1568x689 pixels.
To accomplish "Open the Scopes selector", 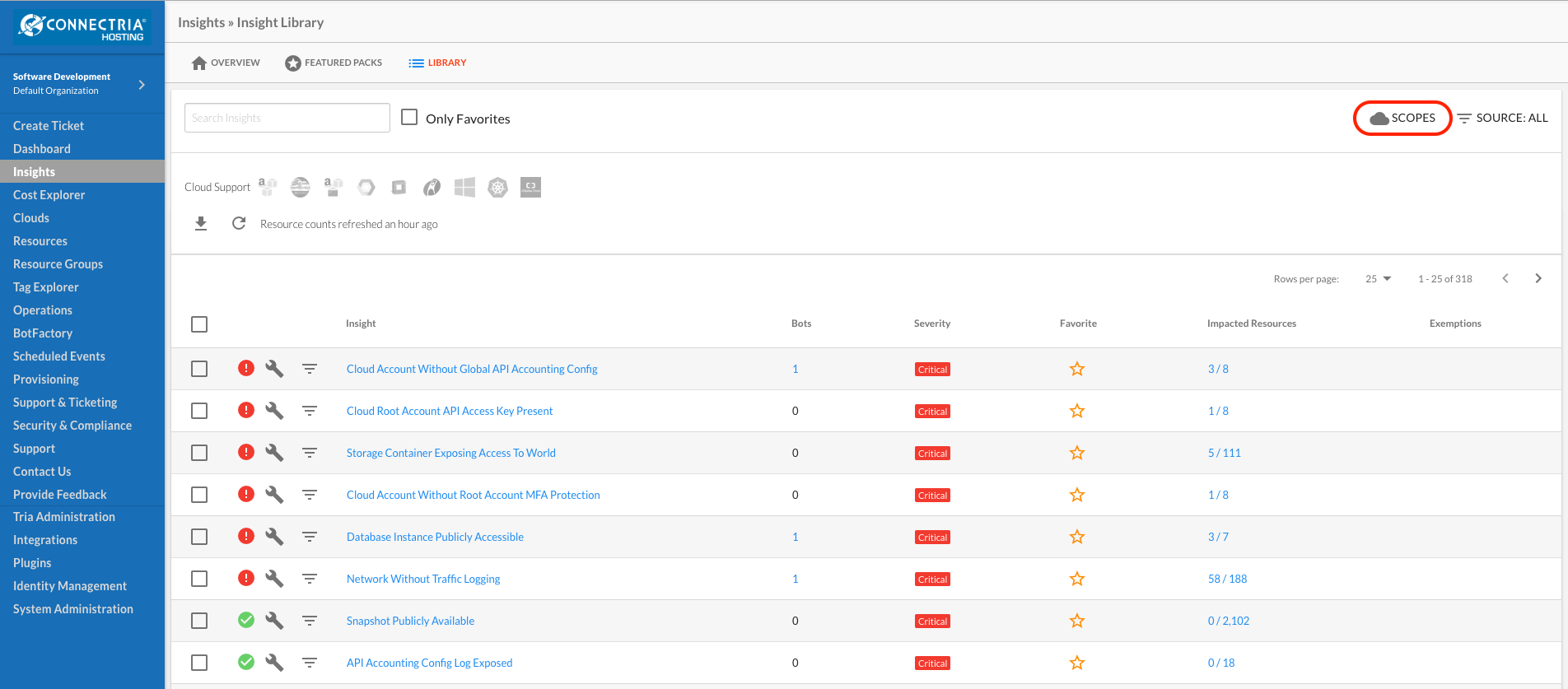I will pyautogui.click(x=1402, y=119).
